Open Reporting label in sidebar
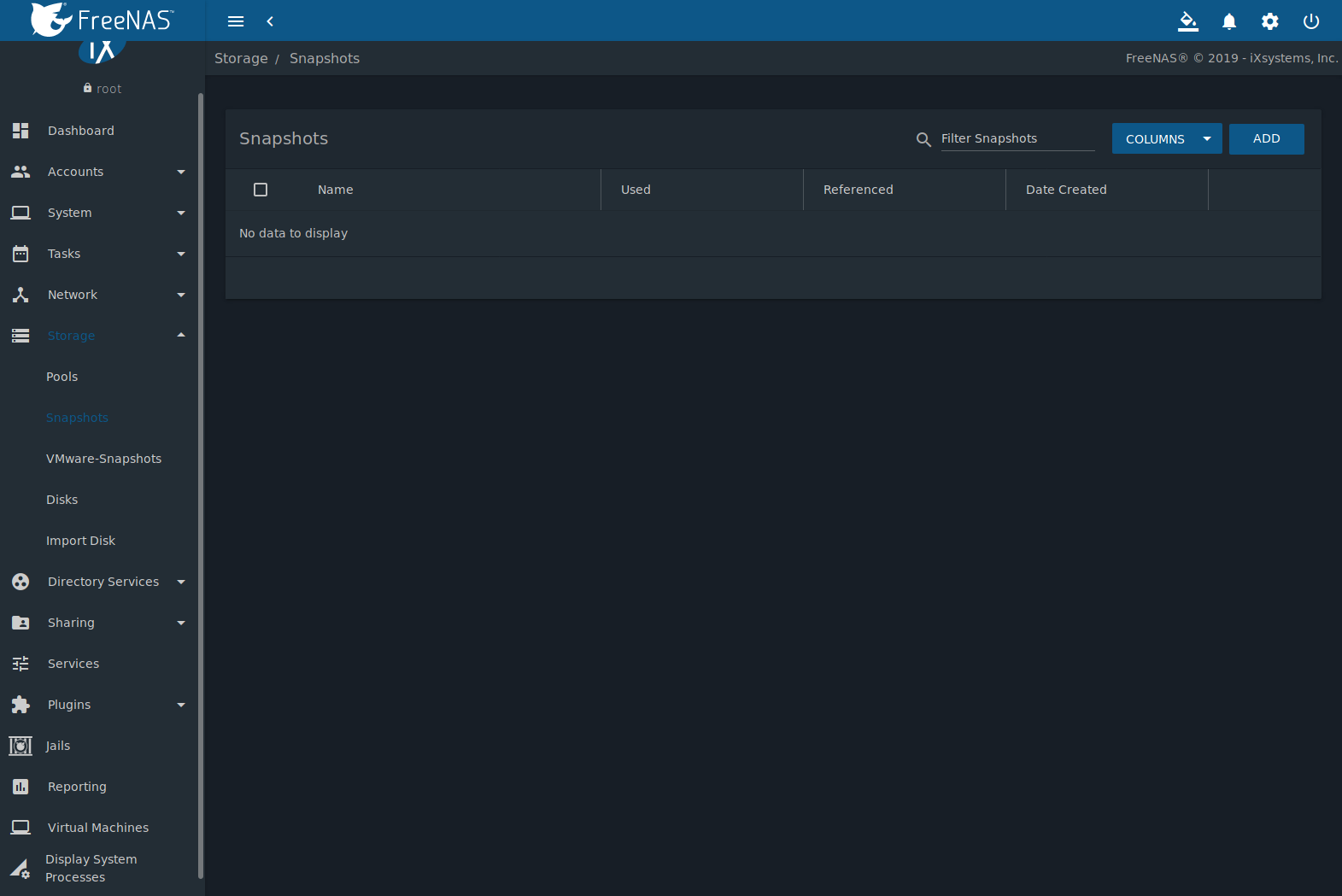 77,787
